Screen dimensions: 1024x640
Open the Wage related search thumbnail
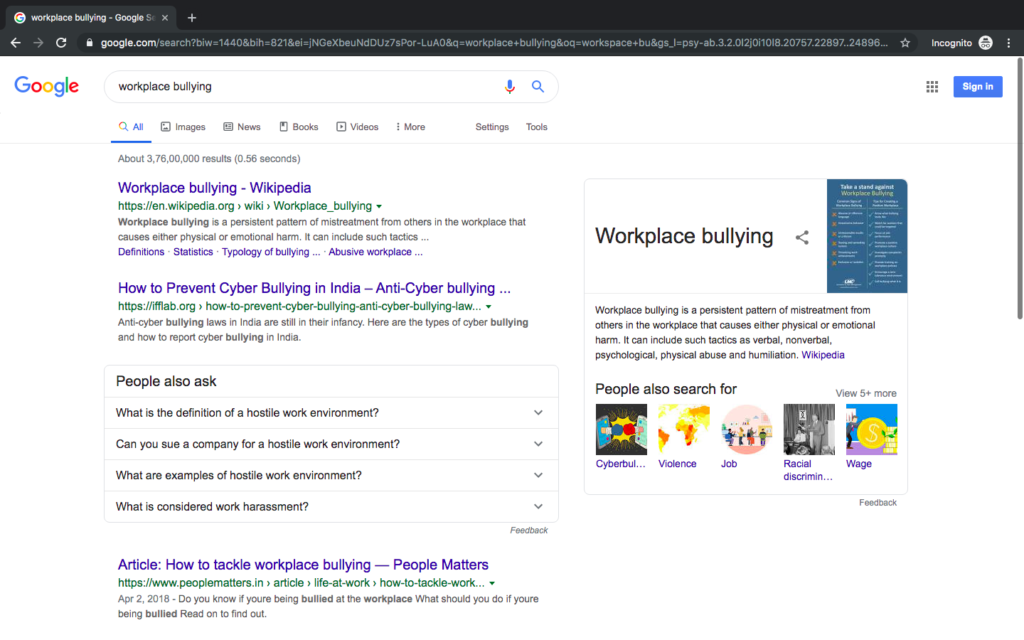(x=871, y=429)
